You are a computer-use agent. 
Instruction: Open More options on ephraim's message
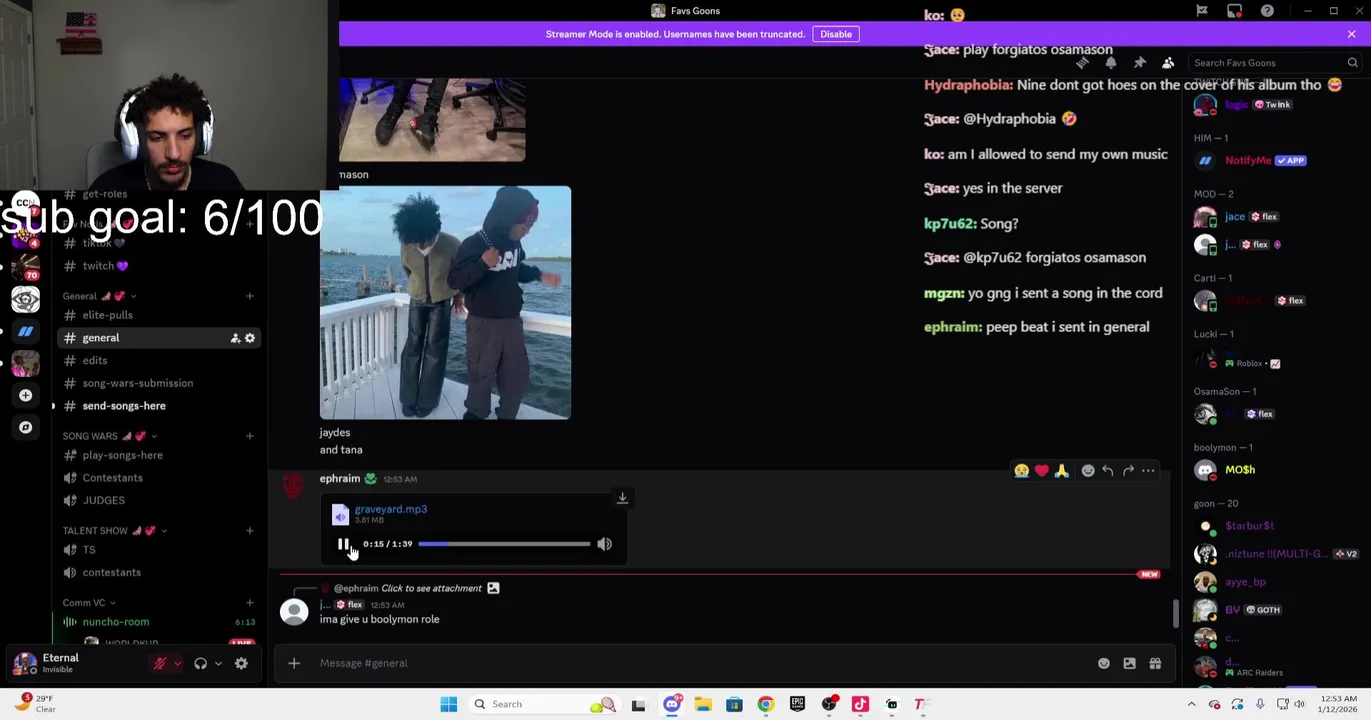(1148, 471)
